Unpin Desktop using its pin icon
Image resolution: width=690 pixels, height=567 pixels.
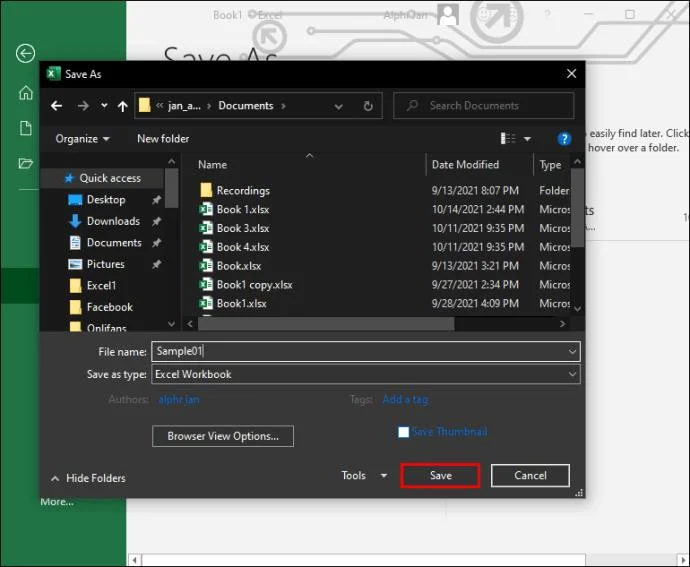click(x=156, y=200)
